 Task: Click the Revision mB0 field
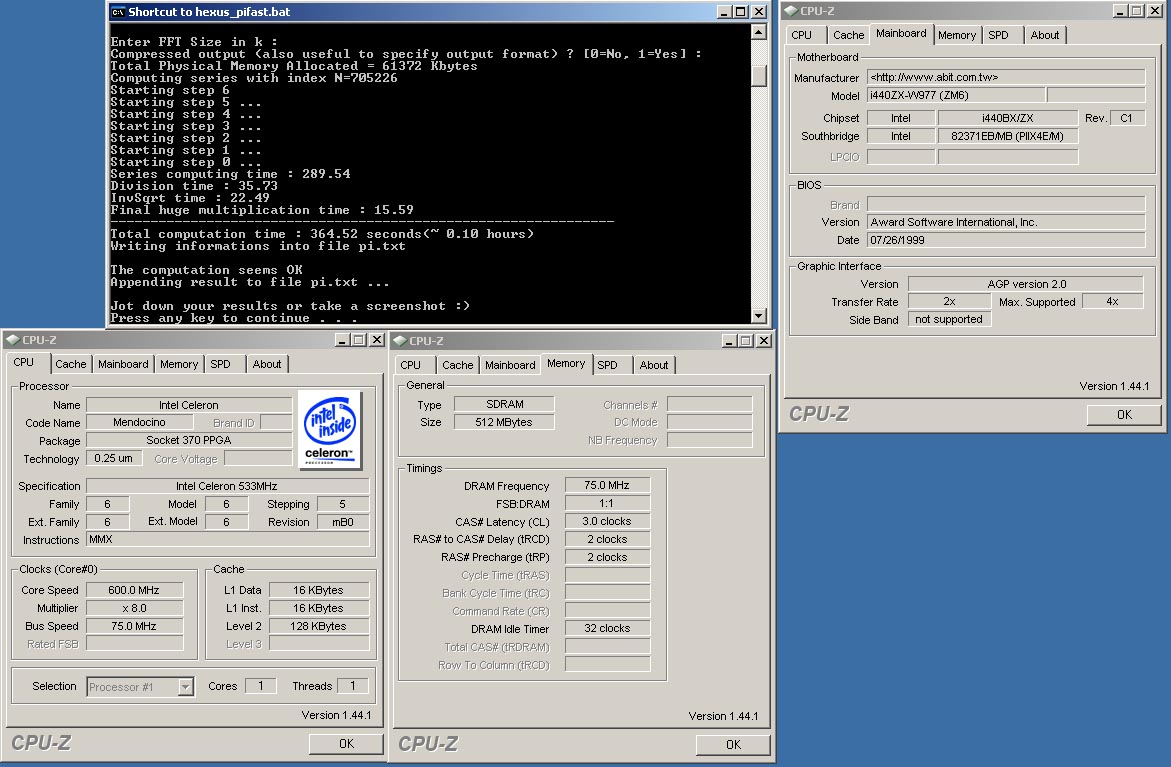tap(343, 521)
